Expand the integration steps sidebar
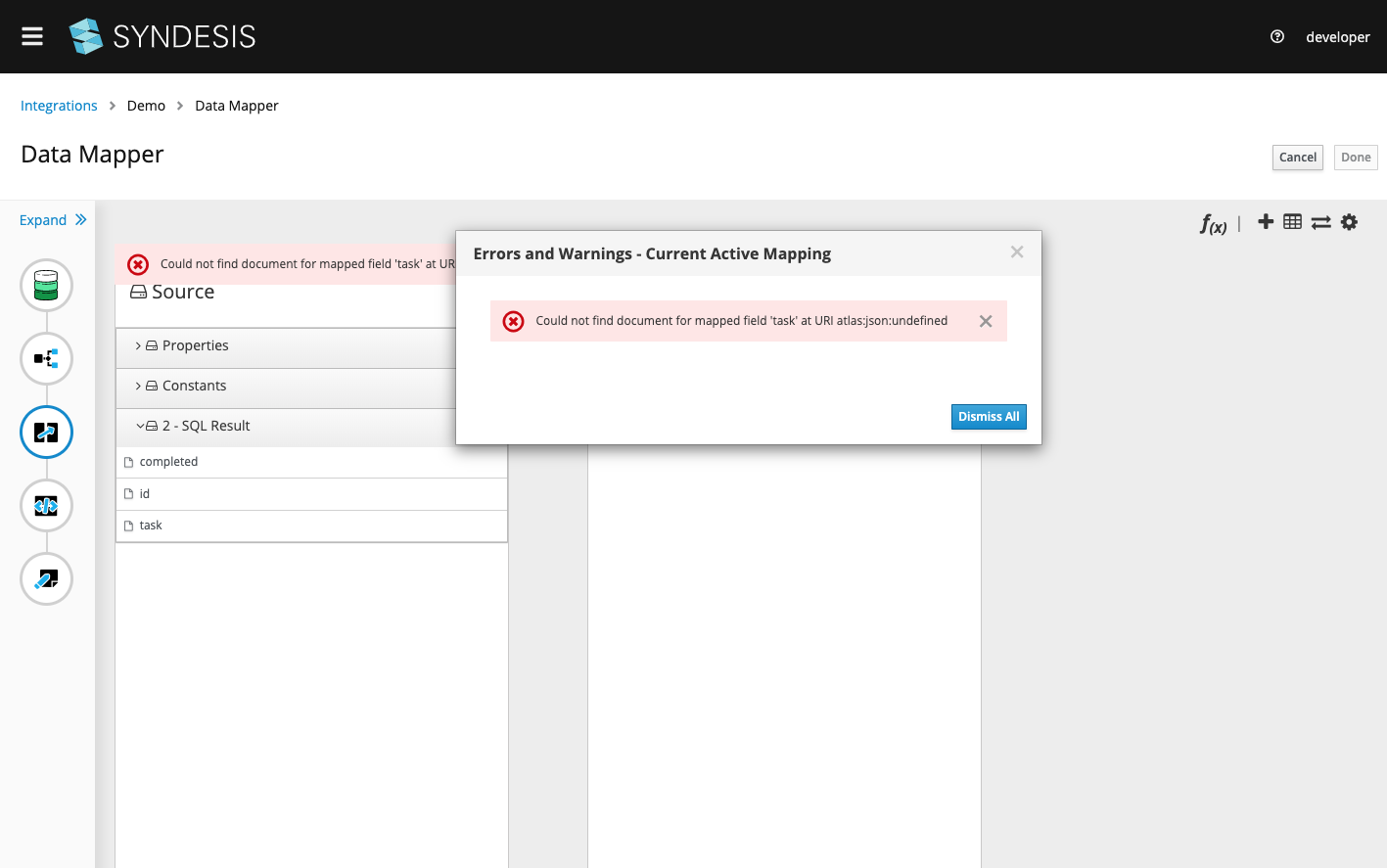 point(53,220)
